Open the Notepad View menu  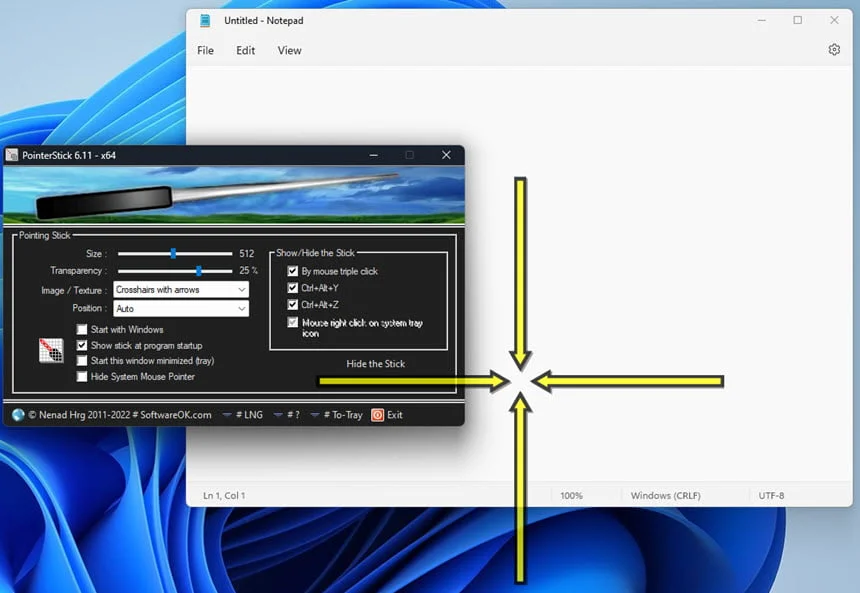tap(289, 50)
